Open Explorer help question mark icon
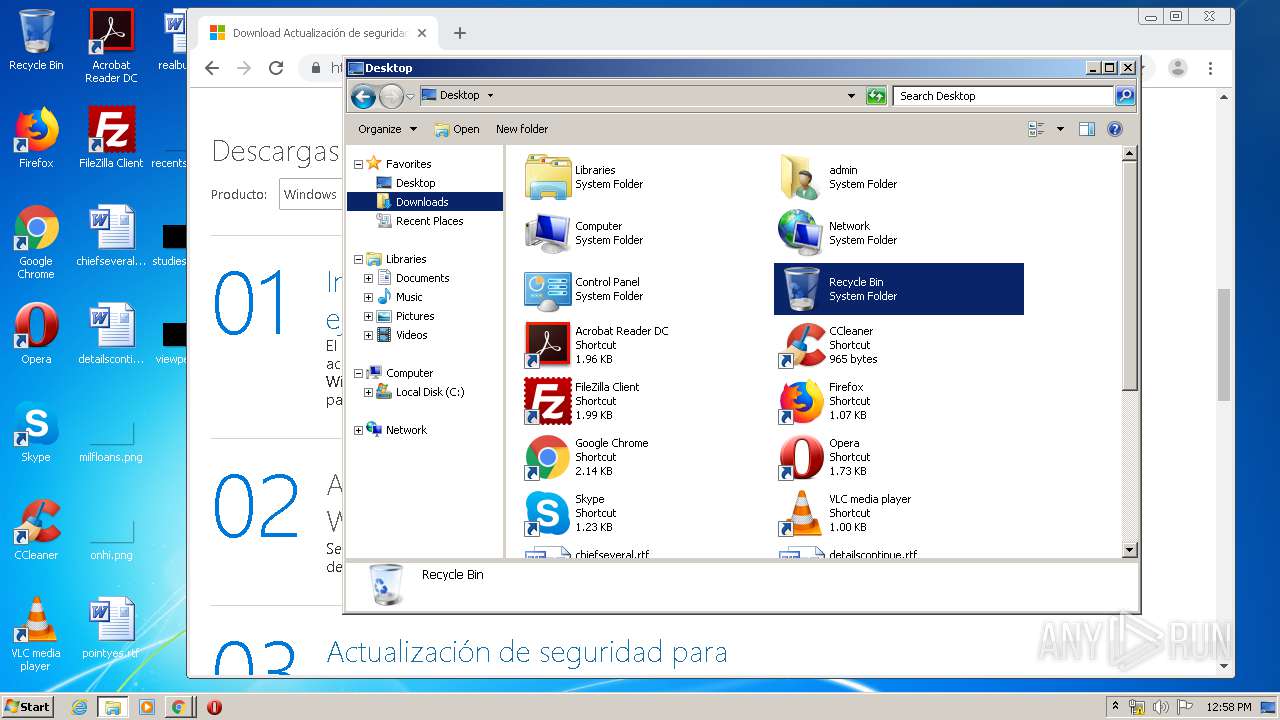The width and height of the screenshot is (1280, 720). [1115, 129]
